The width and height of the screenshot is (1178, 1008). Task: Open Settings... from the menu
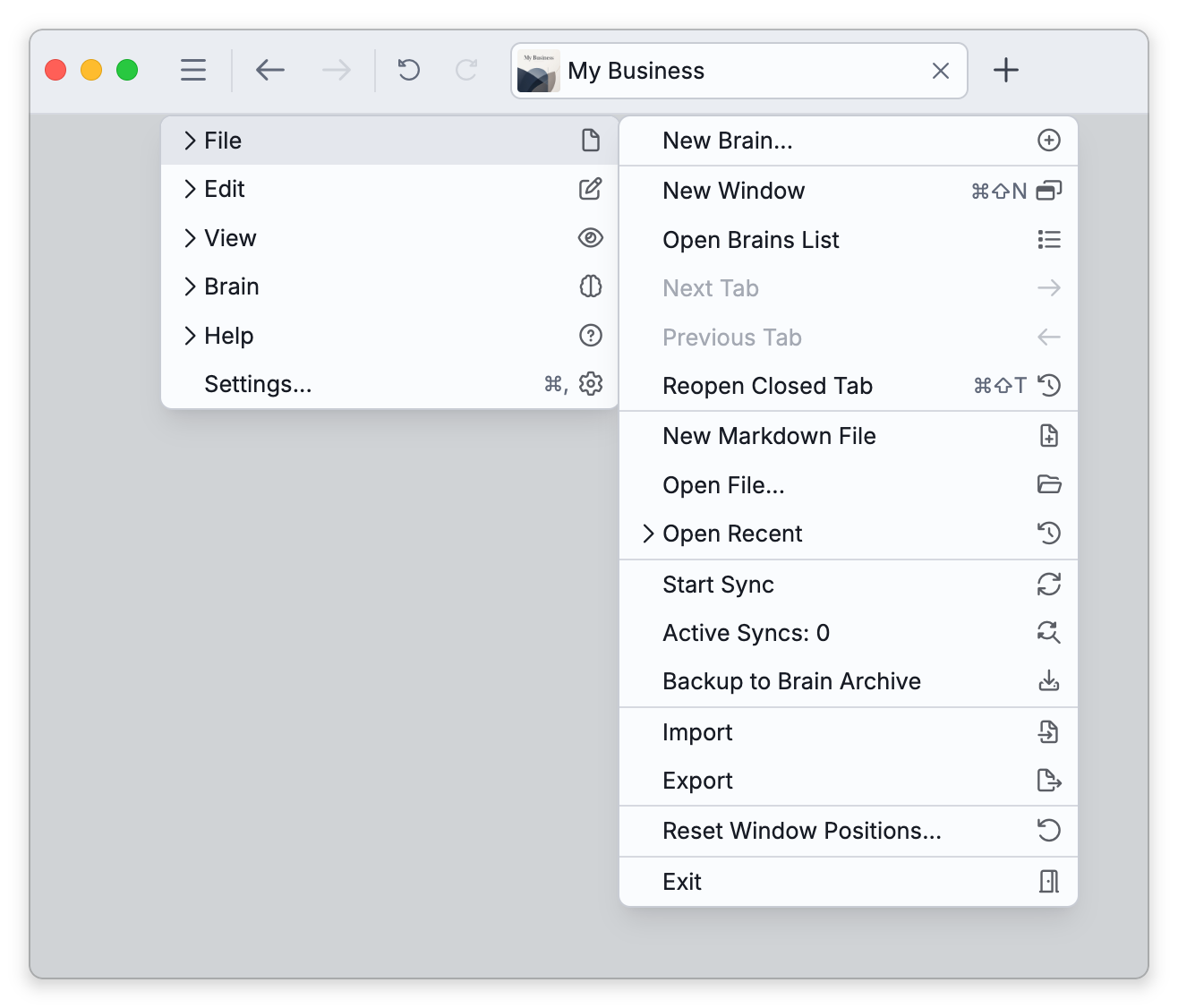coord(389,384)
